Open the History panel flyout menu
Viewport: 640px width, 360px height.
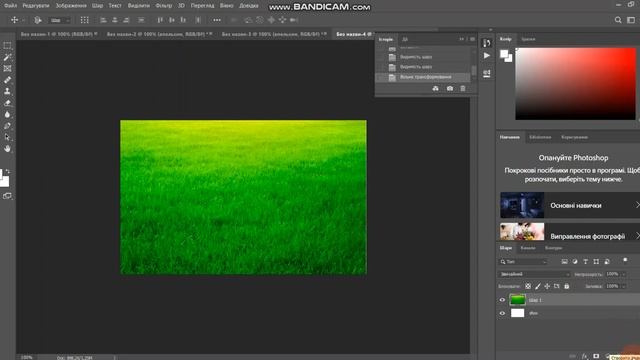pos(472,39)
